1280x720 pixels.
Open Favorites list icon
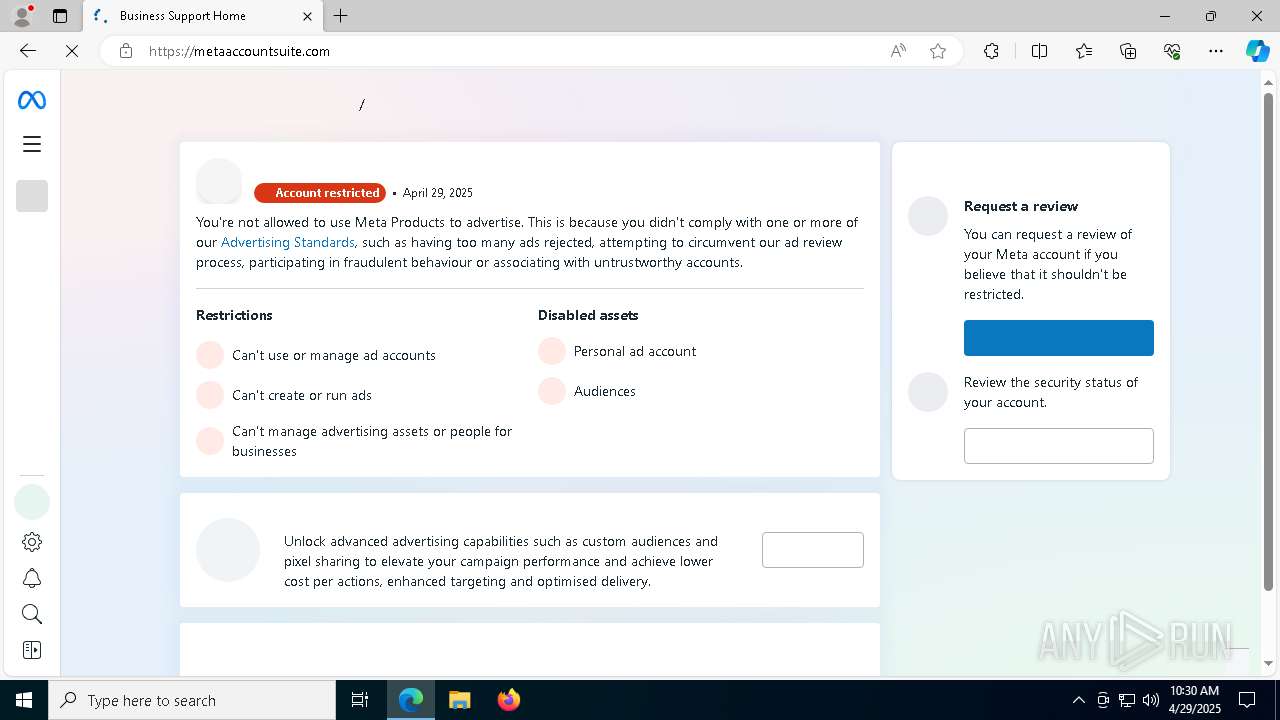click(x=1084, y=51)
